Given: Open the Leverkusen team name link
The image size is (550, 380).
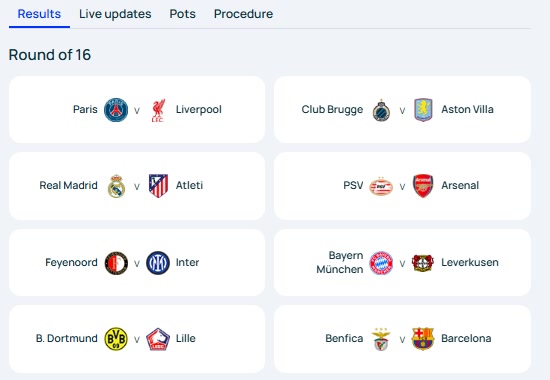Looking at the screenshot, I should [x=470, y=262].
